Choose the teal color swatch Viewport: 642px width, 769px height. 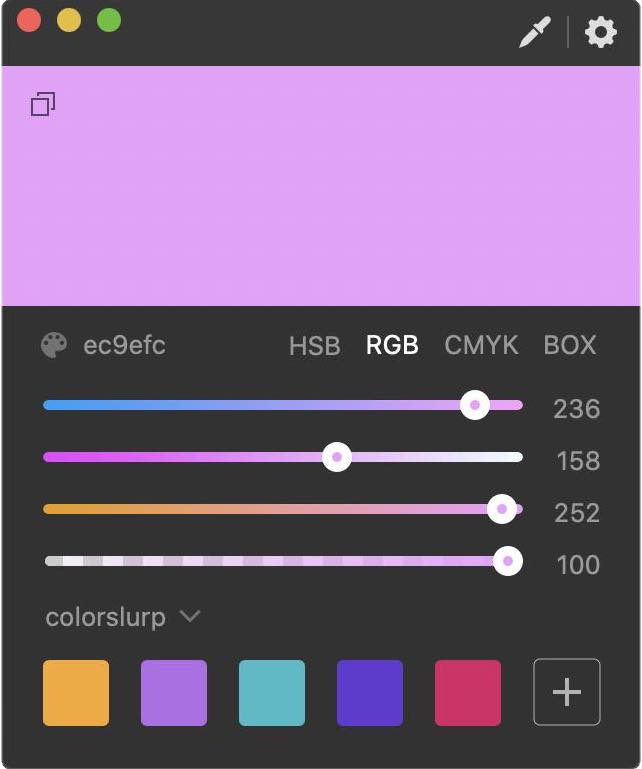pos(272,692)
